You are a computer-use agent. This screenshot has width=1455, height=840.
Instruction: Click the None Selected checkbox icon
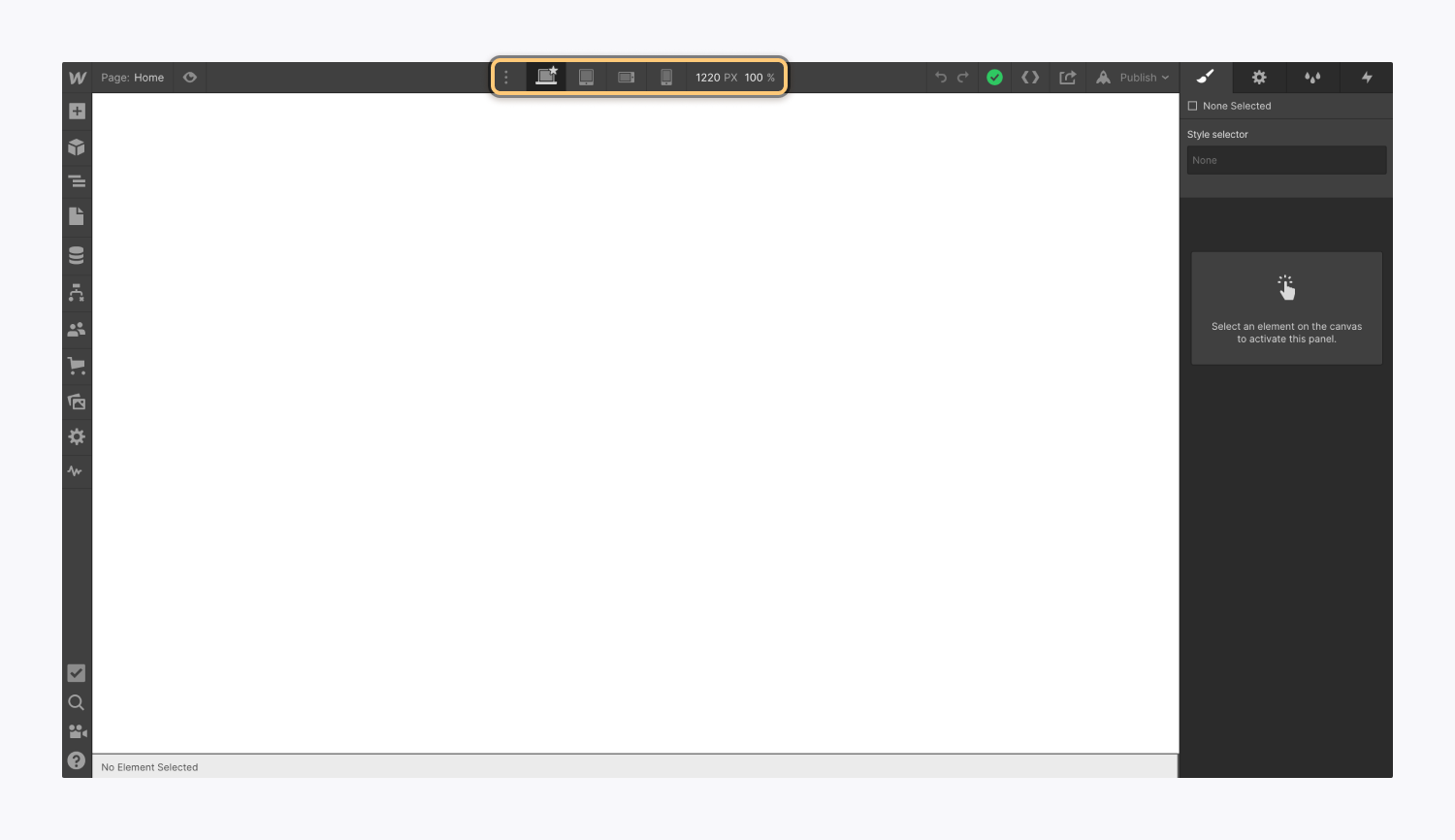(1193, 107)
